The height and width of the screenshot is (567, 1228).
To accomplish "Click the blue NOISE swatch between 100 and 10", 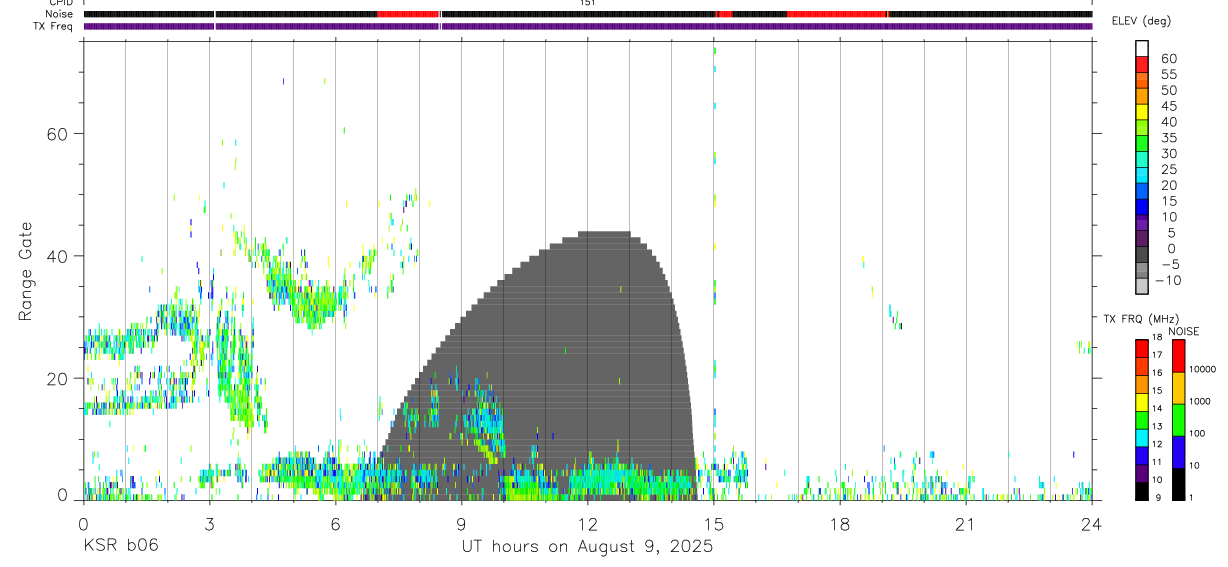I will (x=1178, y=452).
